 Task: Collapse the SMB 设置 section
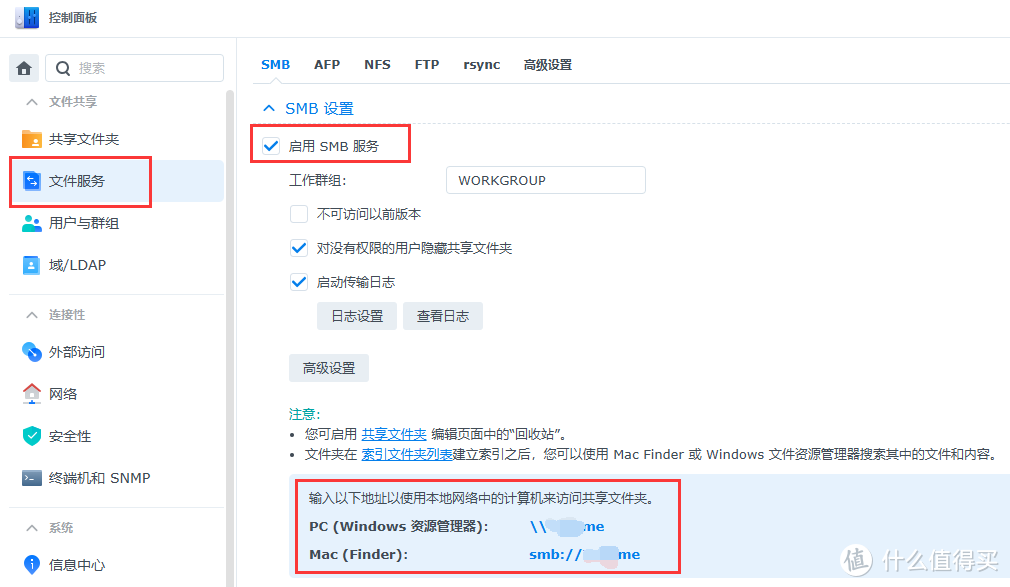pos(268,107)
